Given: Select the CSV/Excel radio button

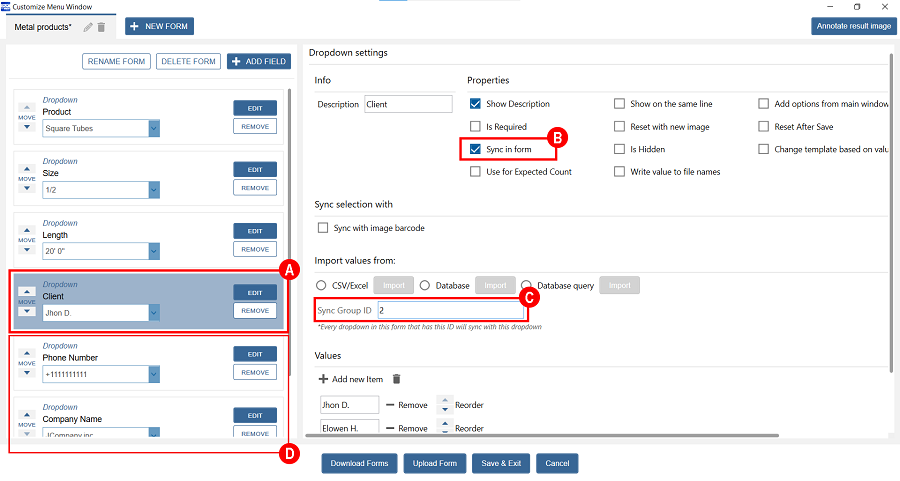Looking at the screenshot, I should coord(321,285).
